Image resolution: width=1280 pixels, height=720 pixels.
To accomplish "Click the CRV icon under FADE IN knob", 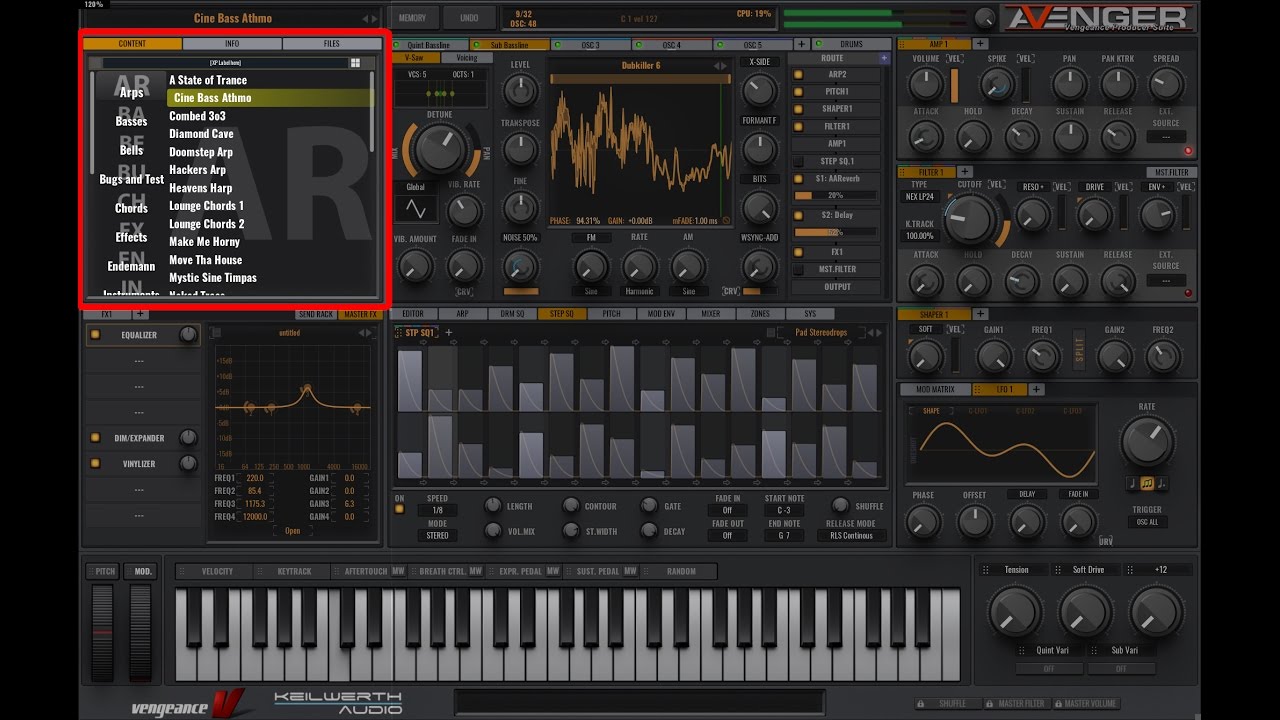I will [x=464, y=291].
